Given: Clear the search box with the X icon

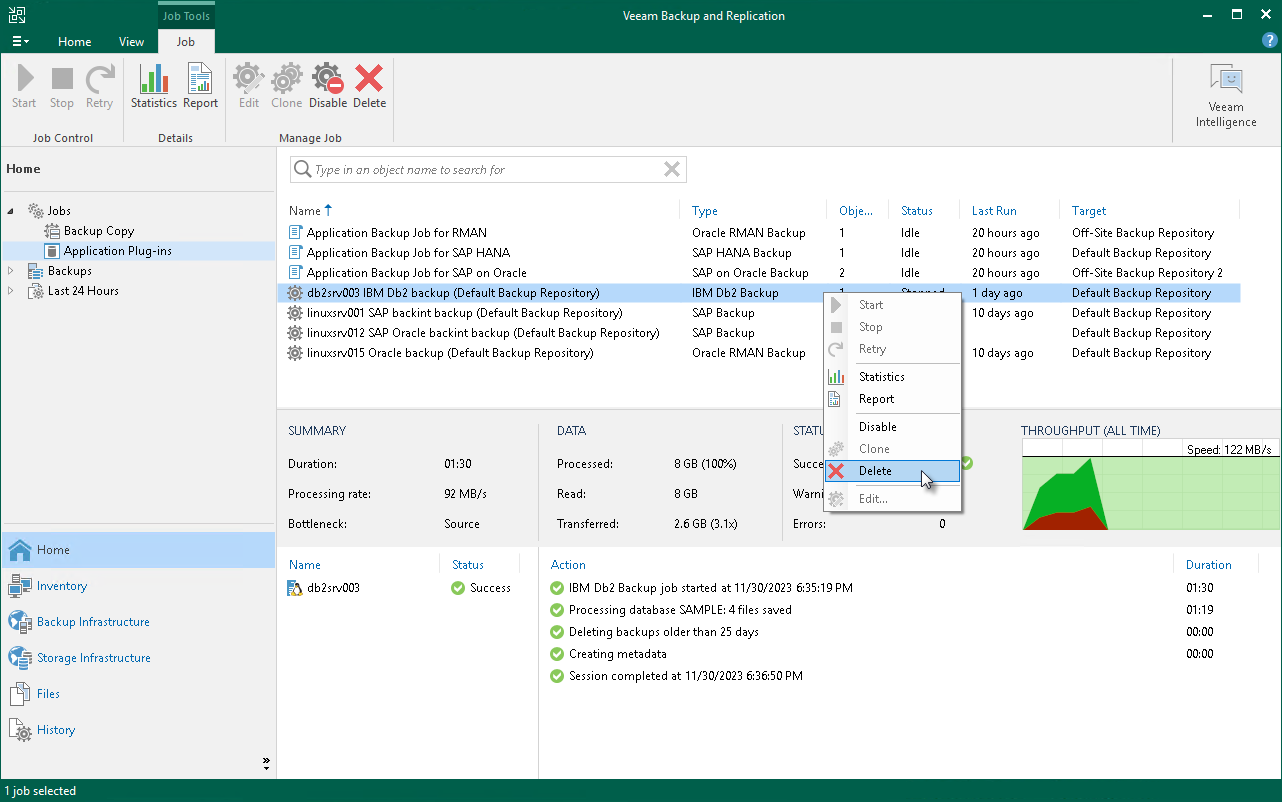Looking at the screenshot, I should coord(672,170).
